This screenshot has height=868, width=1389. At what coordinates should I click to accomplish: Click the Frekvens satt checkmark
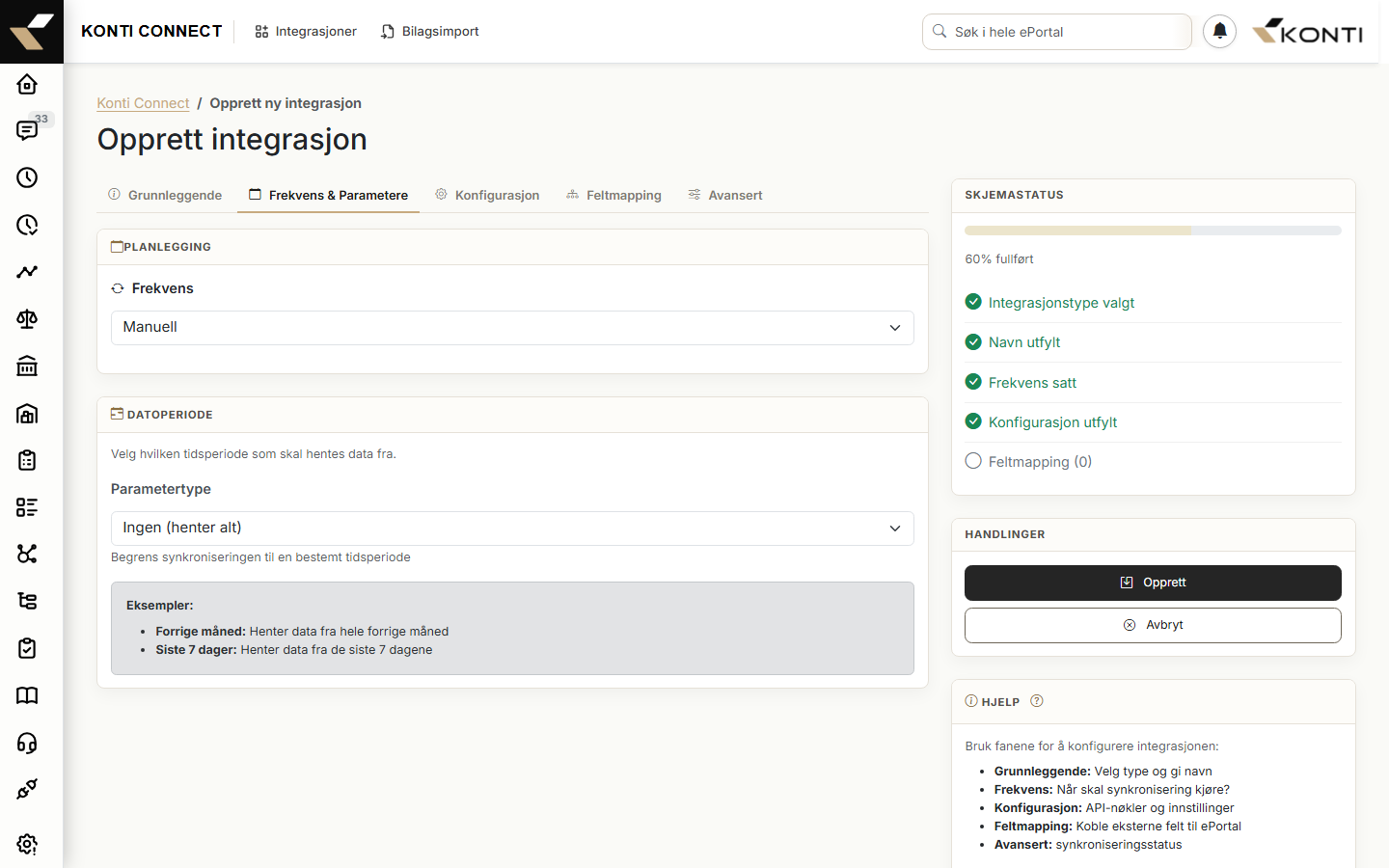point(973,382)
